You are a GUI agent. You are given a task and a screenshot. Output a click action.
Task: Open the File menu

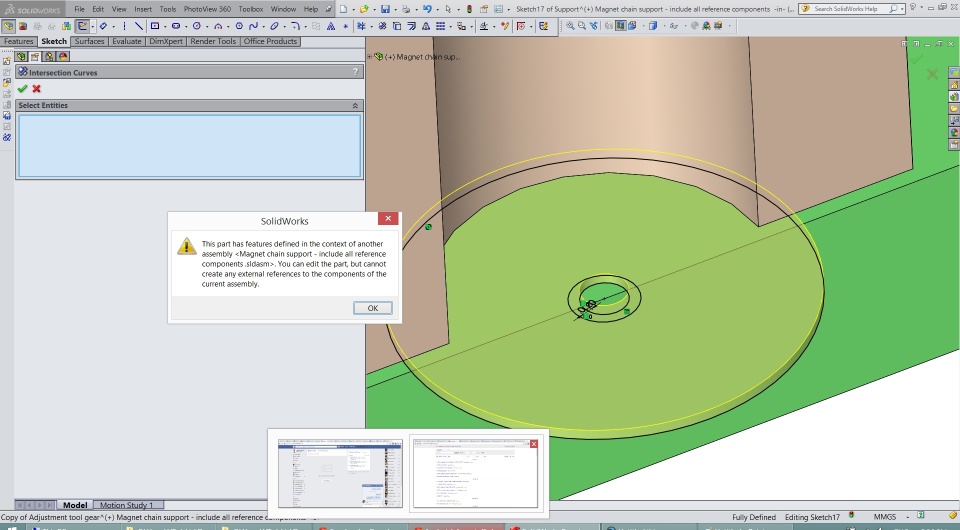(80, 9)
